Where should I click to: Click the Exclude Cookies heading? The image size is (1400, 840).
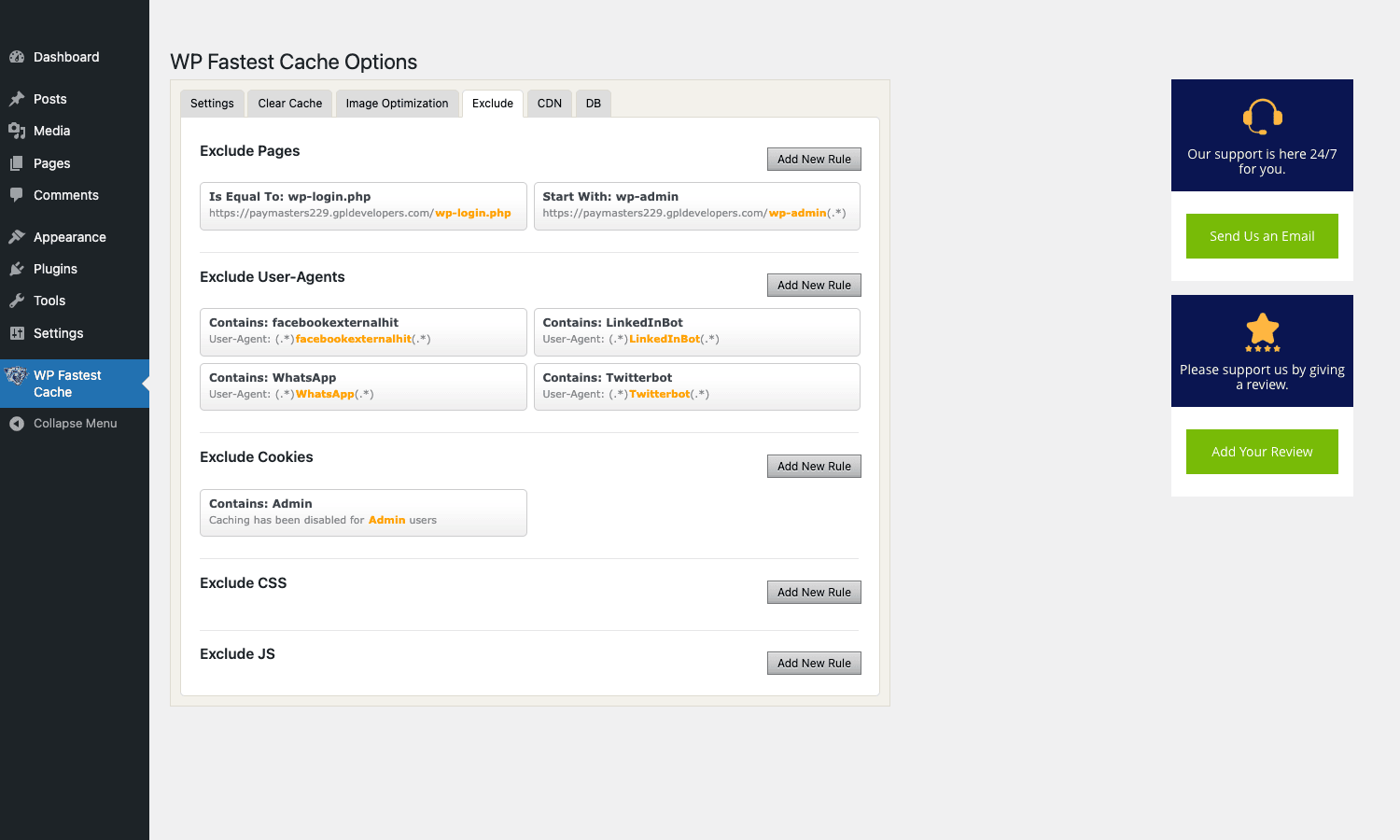[257, 457]
